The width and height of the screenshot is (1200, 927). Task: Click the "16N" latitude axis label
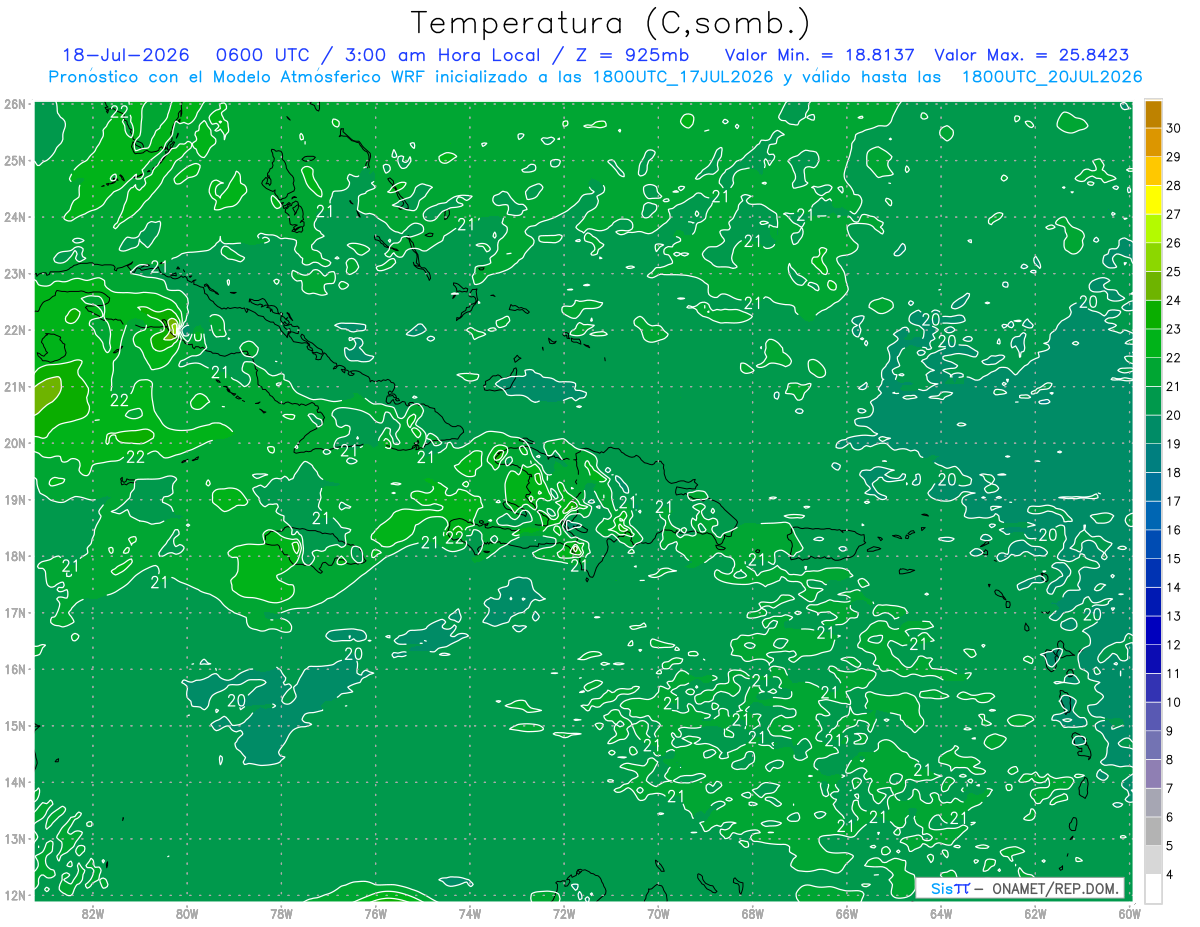15,669
